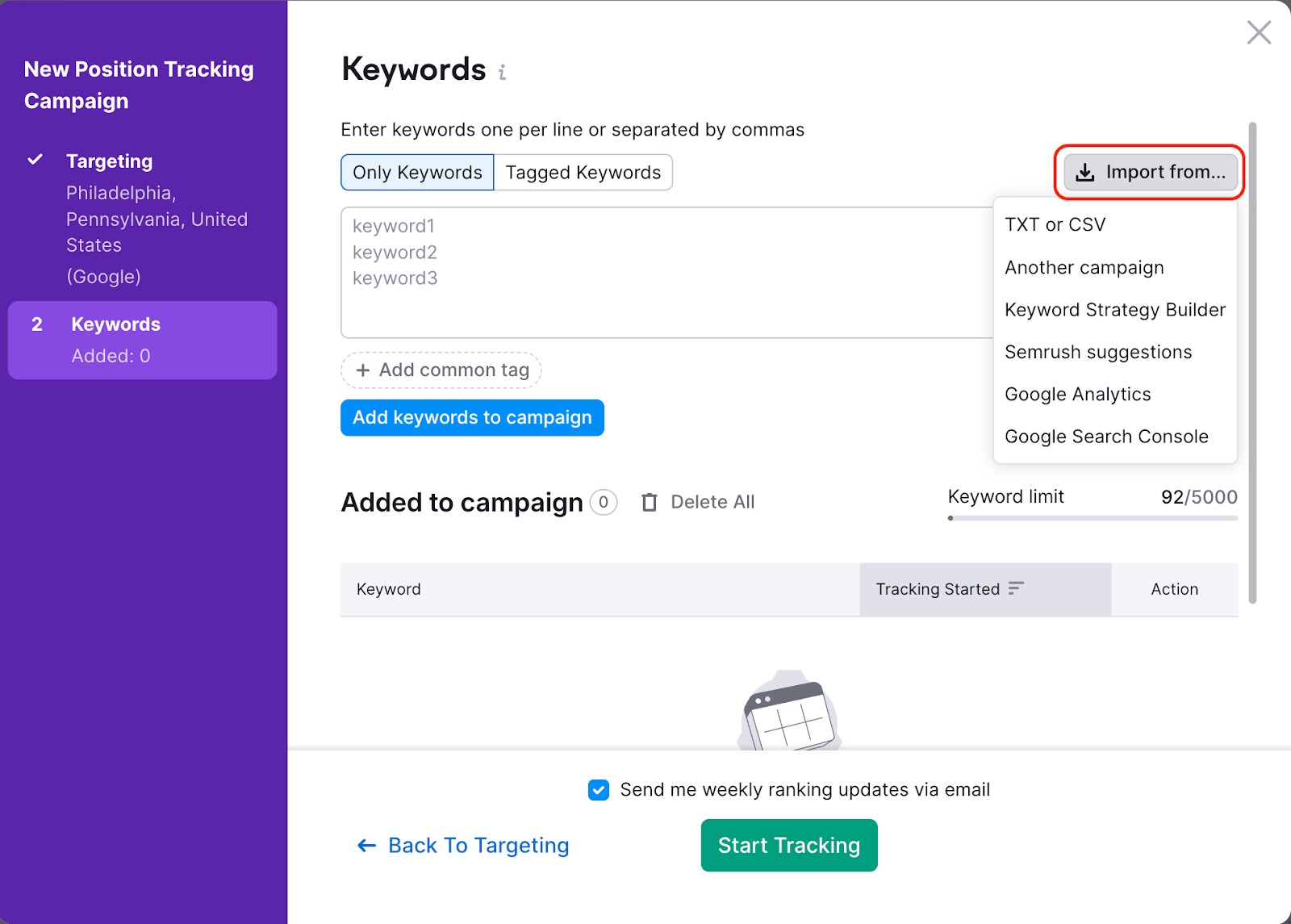Click Add keywords to campaign

tap(472, 417)
